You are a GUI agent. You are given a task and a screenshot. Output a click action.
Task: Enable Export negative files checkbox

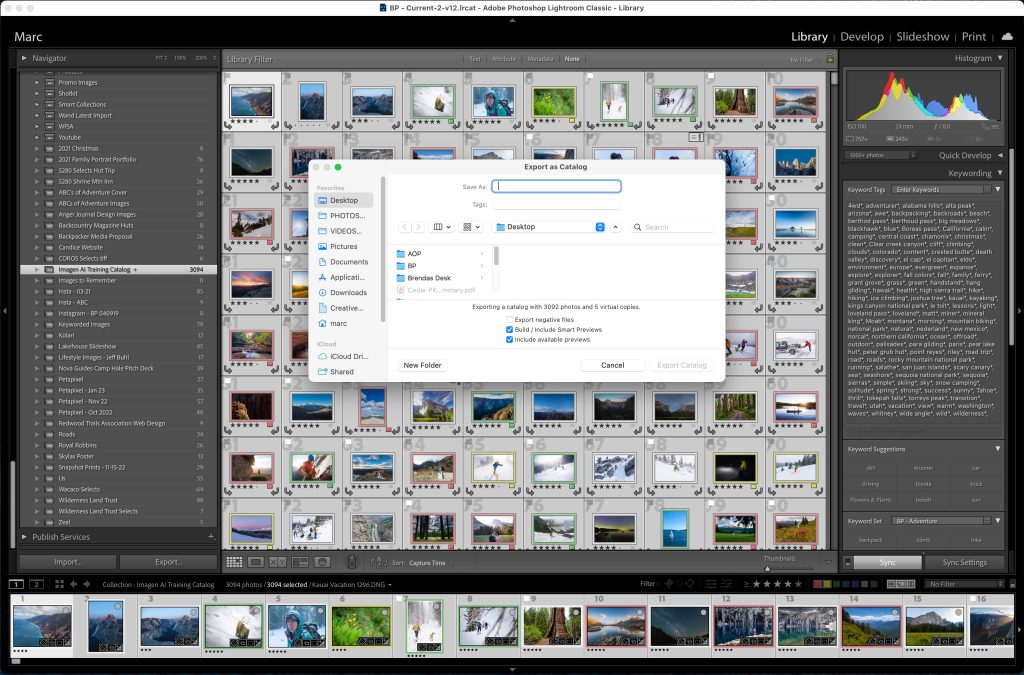[x=510, y=319]
